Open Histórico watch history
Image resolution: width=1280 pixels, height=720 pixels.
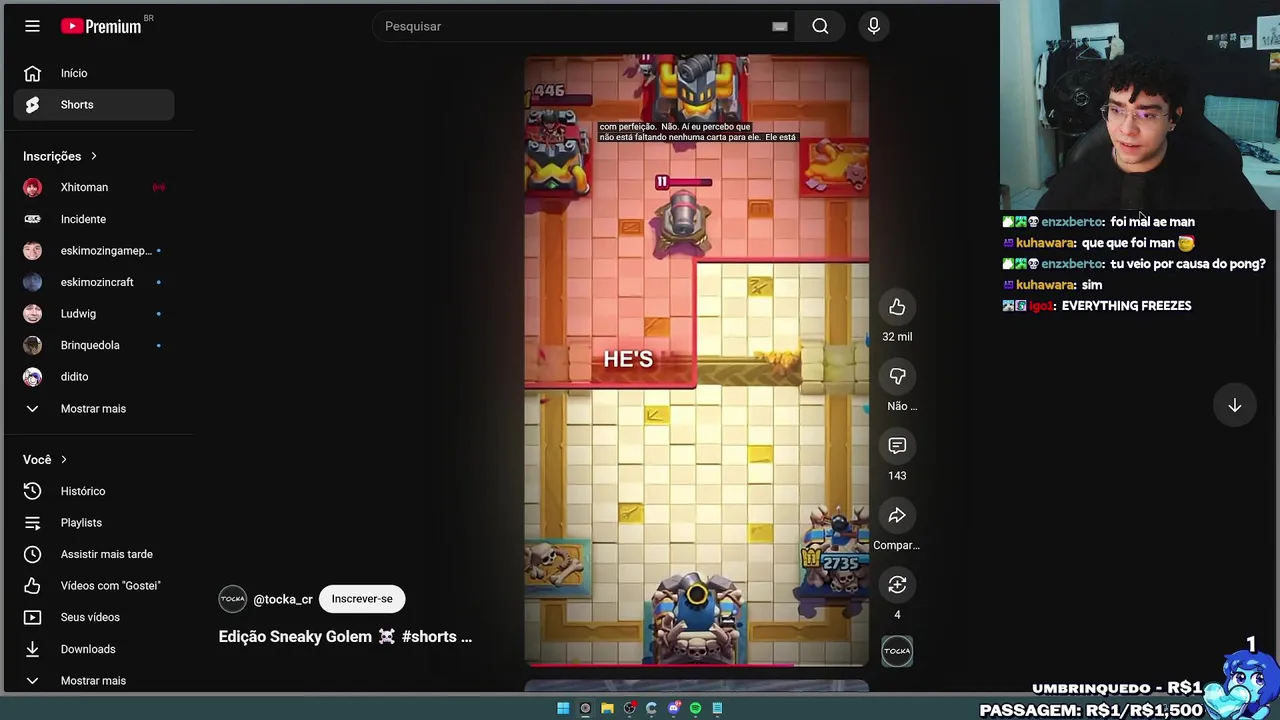(x=94, y=491)
